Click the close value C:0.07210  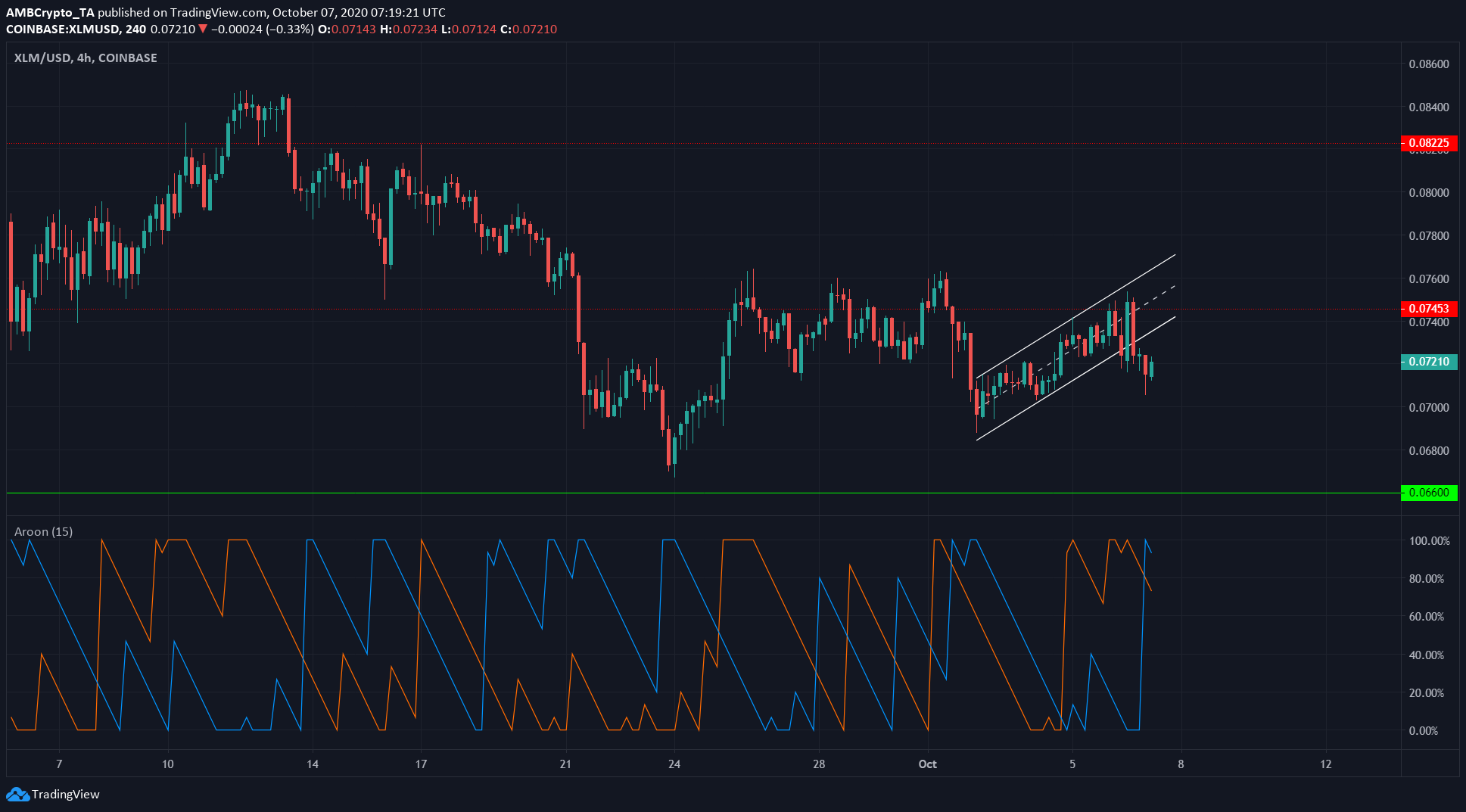pyautogui.click(x=528, y=29)
